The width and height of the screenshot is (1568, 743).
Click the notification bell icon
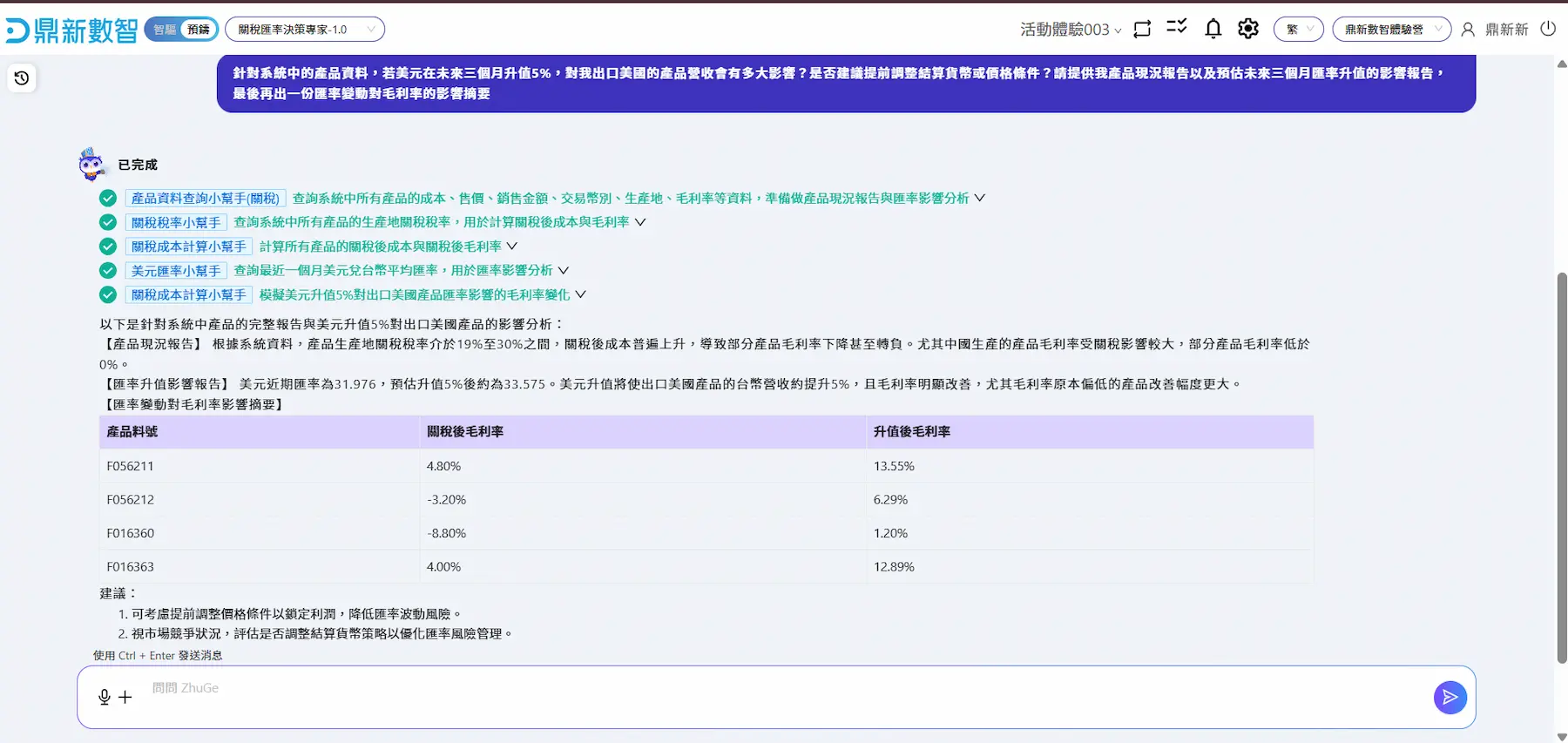point(1213,29)
